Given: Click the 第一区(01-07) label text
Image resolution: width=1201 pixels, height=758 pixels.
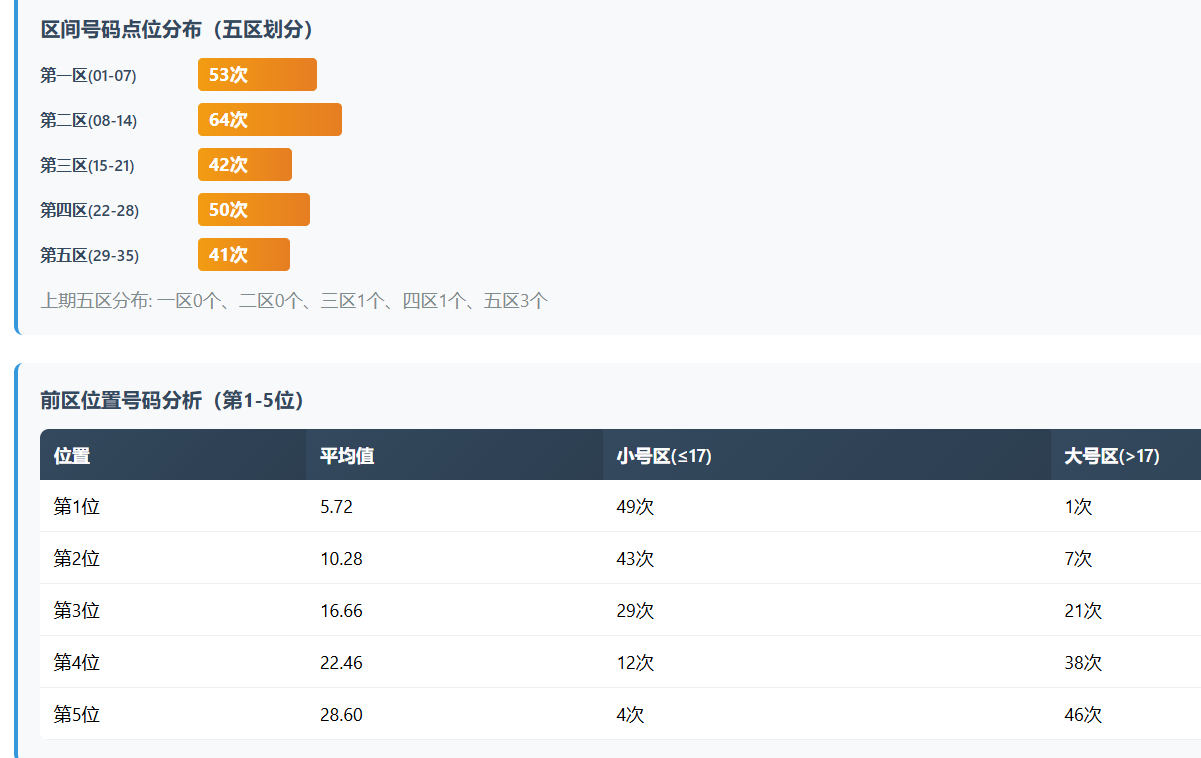Looking at the screenshot, I should click(88, 75).
